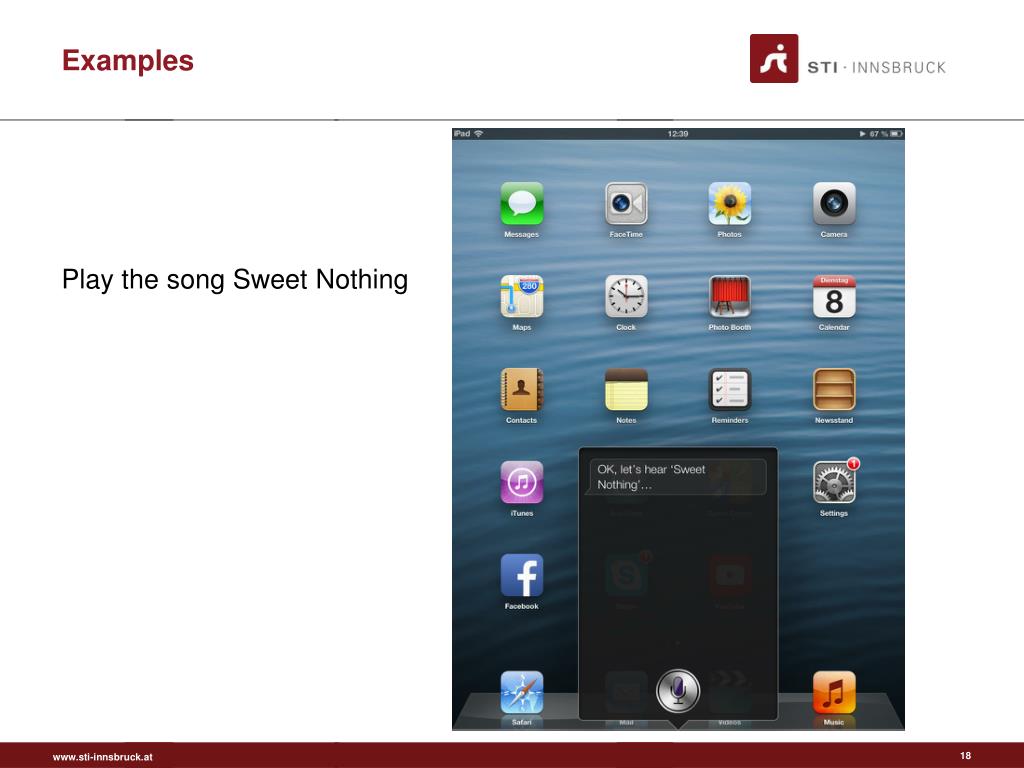Click the 'Examples' slide title
Image resolution: width=1024 pixels, height=768 pixels.
pyautogui.click(x=128, y=61)
